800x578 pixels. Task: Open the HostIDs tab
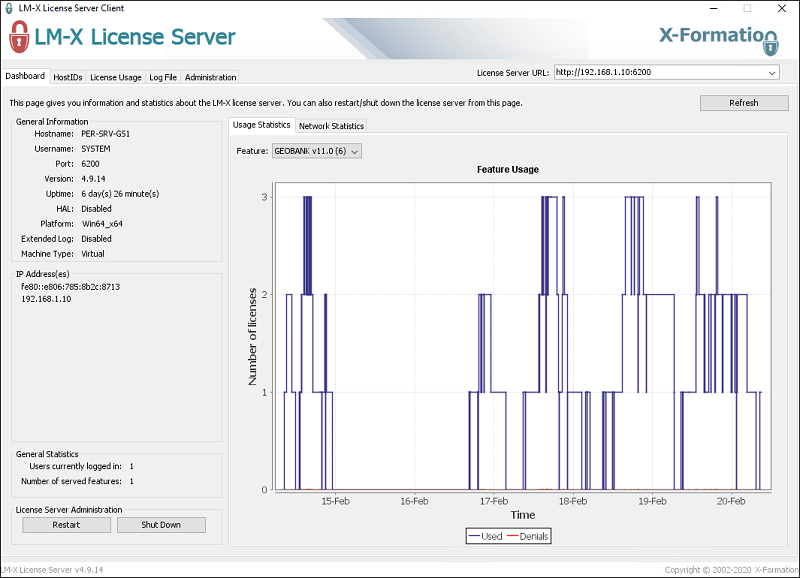click(x=68, y=77)
